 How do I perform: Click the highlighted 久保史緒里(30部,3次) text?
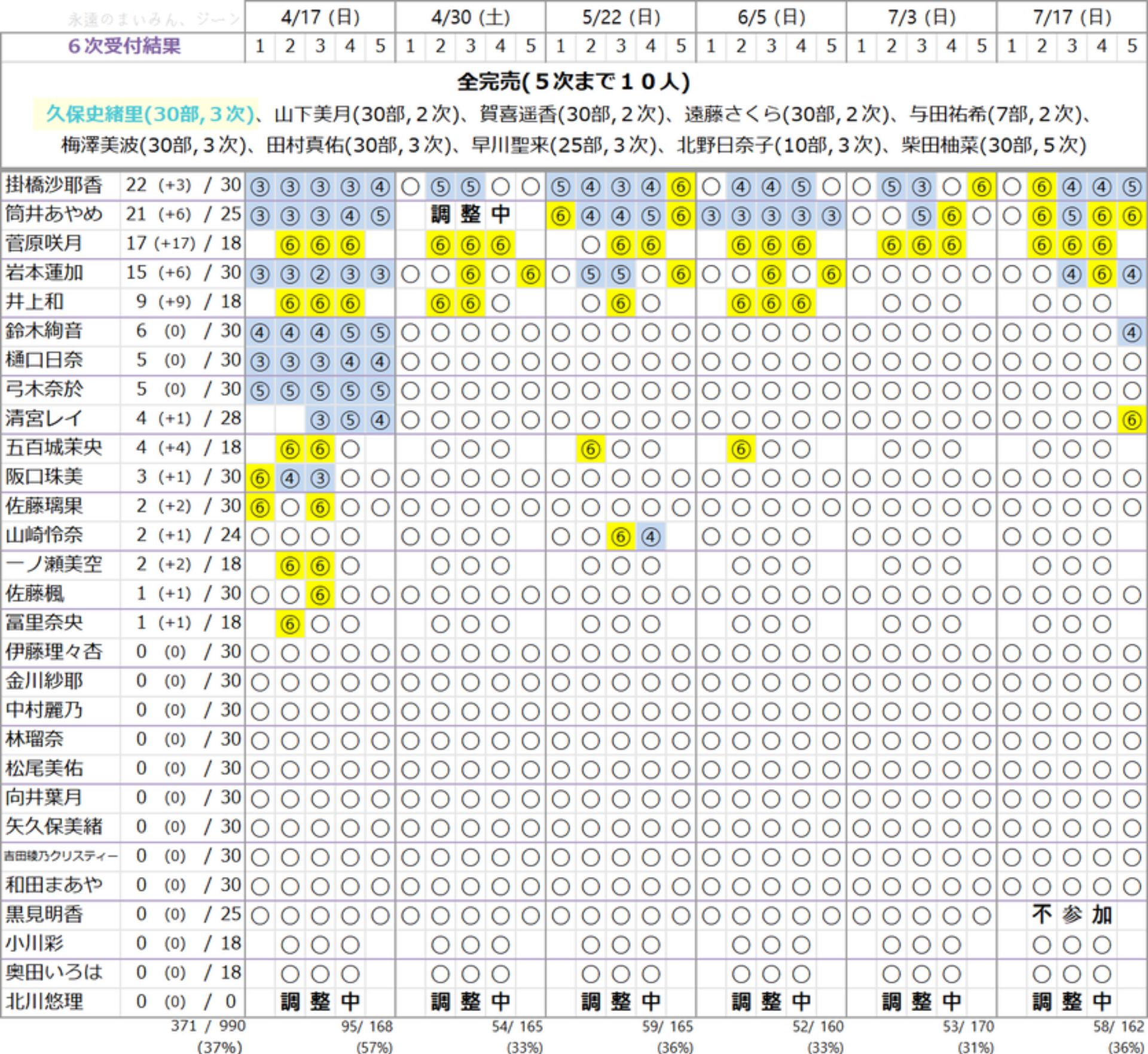click(149, 114)
